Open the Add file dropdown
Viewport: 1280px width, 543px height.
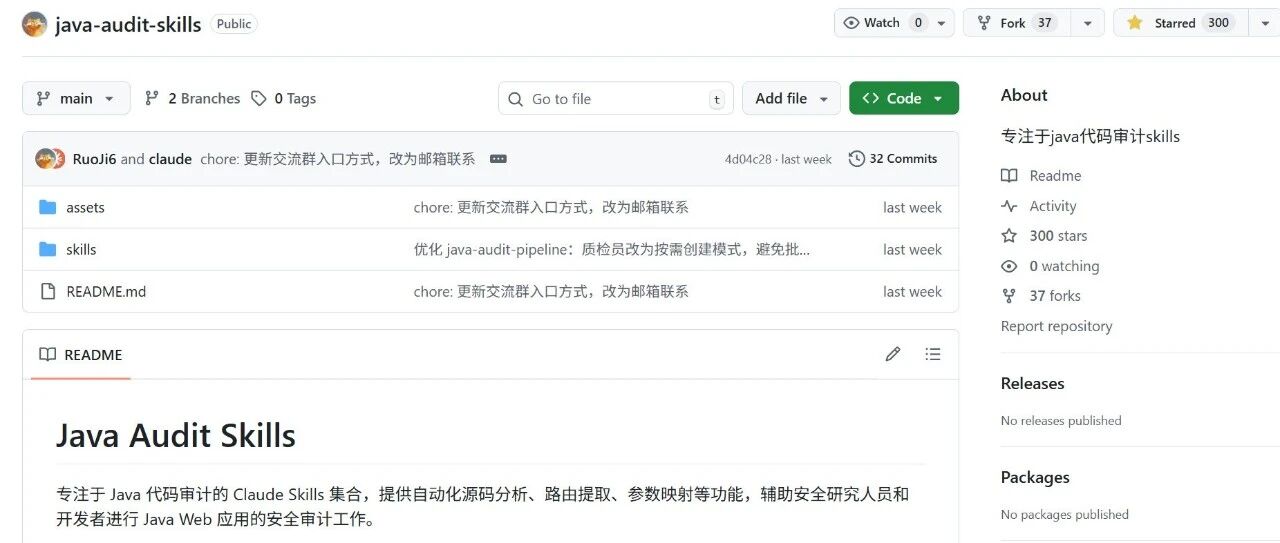click(792, 98)
